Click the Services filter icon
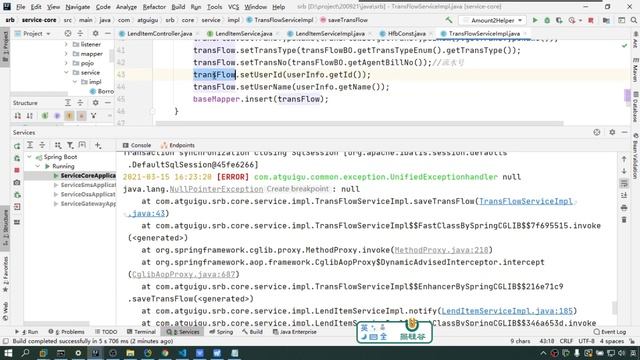 coord(70,145)
